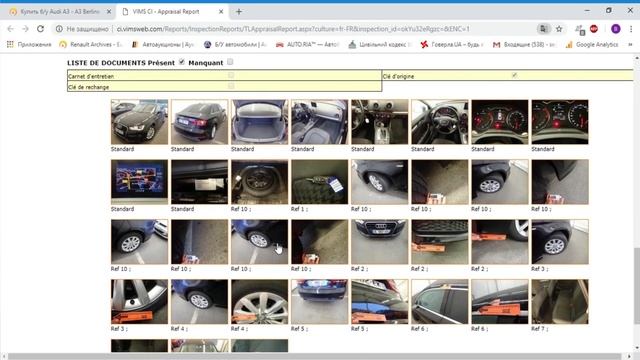
Task: Open Ref 3 photo of alloy wheel closeup
Action: [139, 302]
